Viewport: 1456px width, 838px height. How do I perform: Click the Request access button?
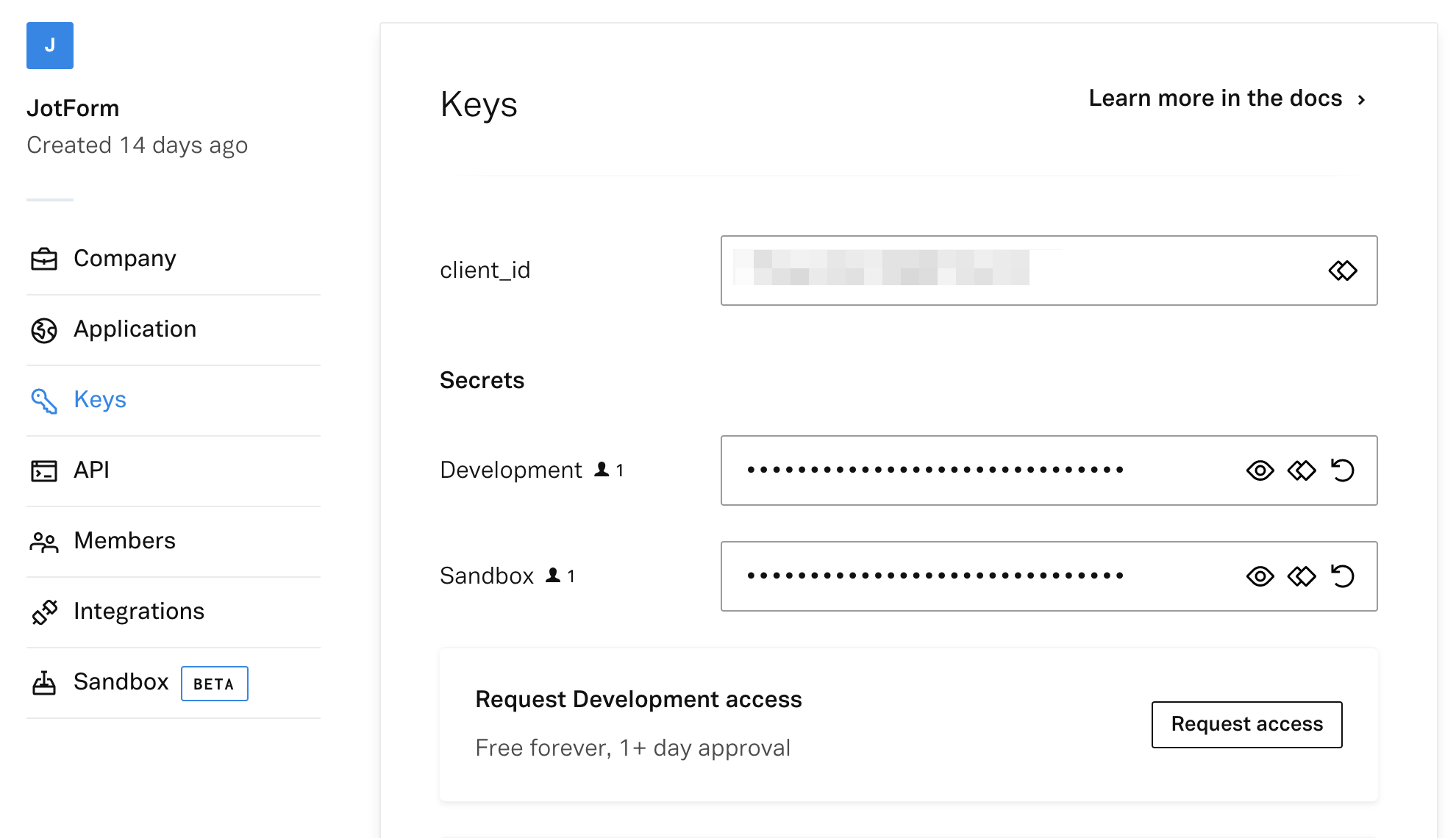(1247, 725)
